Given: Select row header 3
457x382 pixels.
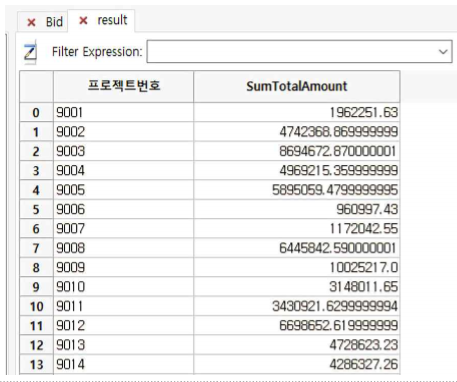Looking at the screenshot, I should (x=36, y=170).
